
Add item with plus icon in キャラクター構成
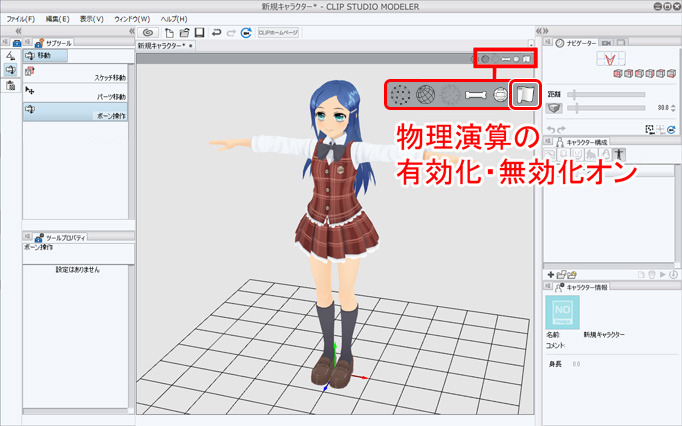pyautogui.click(x=551, y=275)
